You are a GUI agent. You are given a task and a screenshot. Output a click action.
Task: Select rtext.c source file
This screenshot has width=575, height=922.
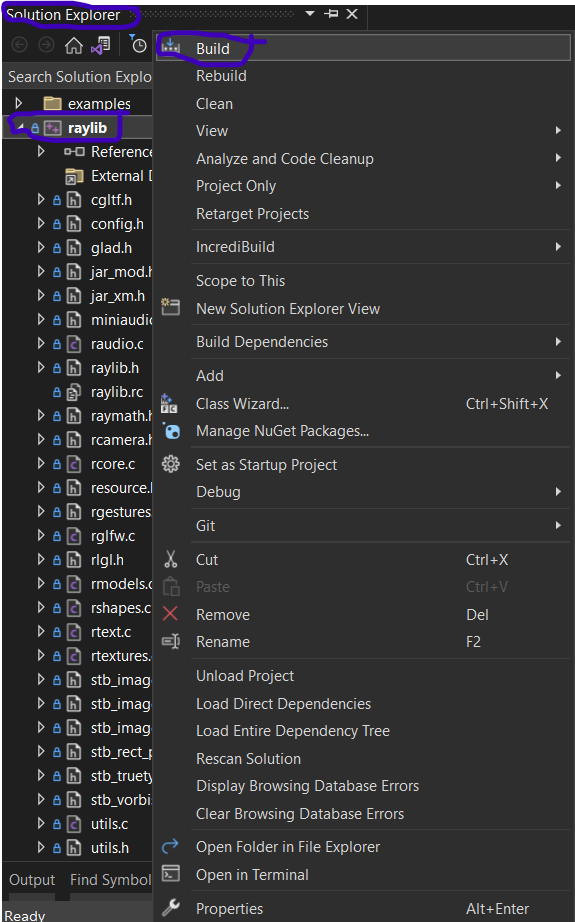(111, 632)
